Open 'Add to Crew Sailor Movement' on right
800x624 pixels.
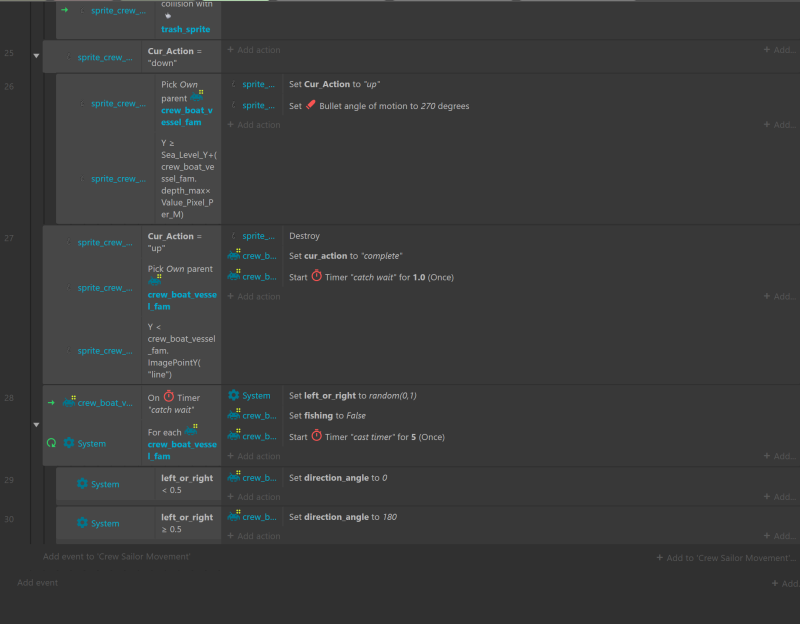coord(727,558)
